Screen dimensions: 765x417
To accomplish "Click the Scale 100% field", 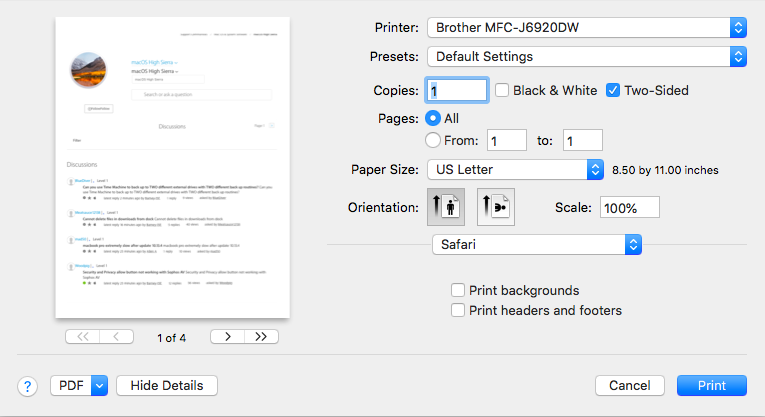I will [x=629, y=207].
